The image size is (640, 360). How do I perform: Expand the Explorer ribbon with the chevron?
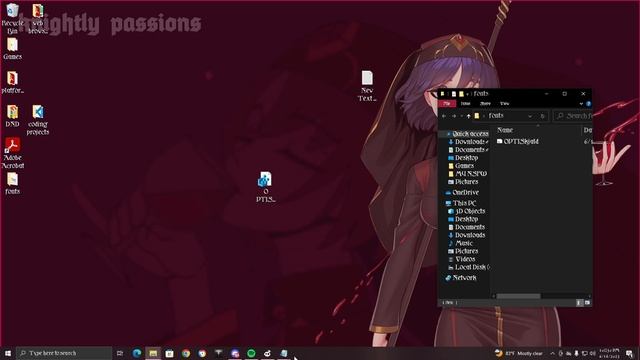coord(581,104)
